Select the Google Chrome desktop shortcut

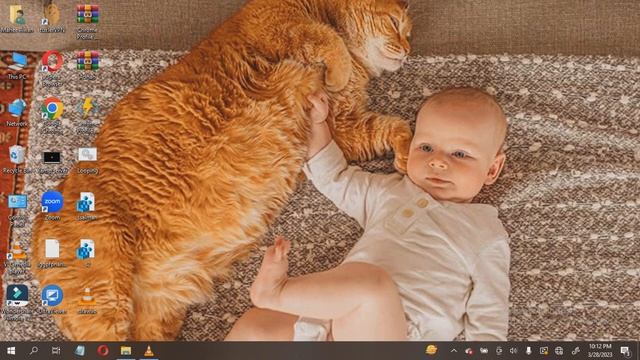coord(52,109)
